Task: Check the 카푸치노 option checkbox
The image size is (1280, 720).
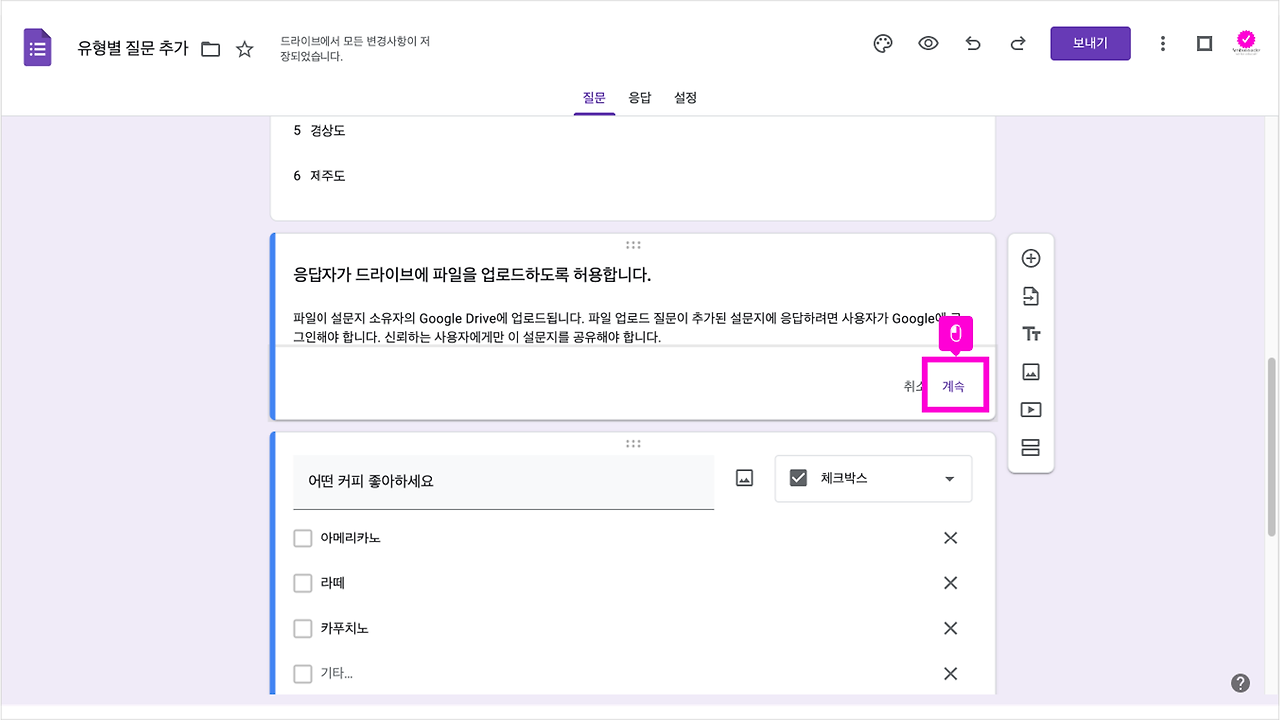Action: [x=303, y=628]
